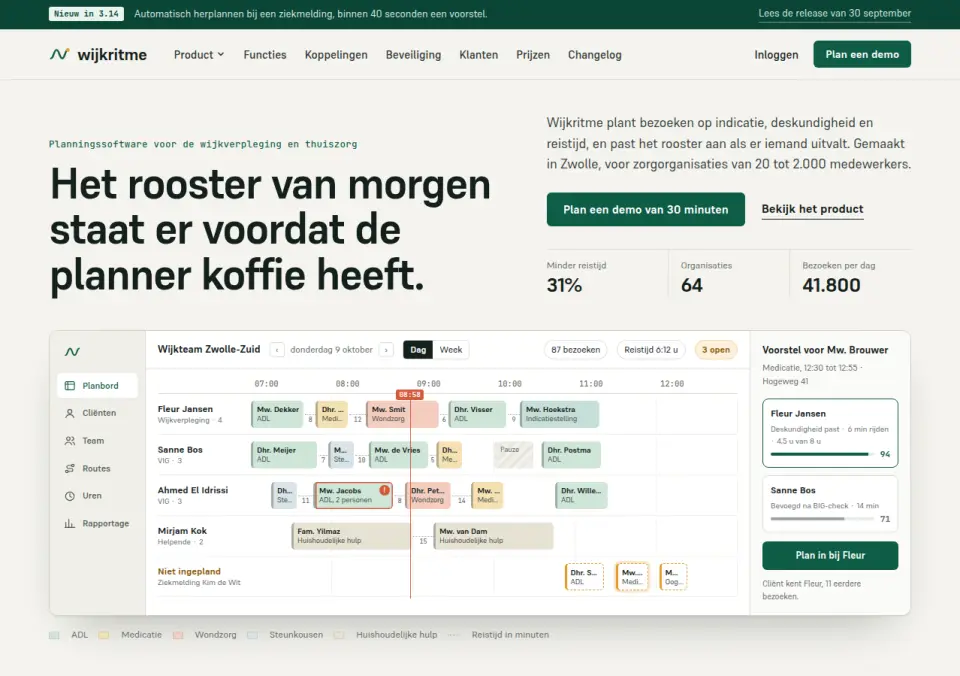Open the Changelog menu item
This screenshot has height=676, width=960.
click(x=594, y=54)
